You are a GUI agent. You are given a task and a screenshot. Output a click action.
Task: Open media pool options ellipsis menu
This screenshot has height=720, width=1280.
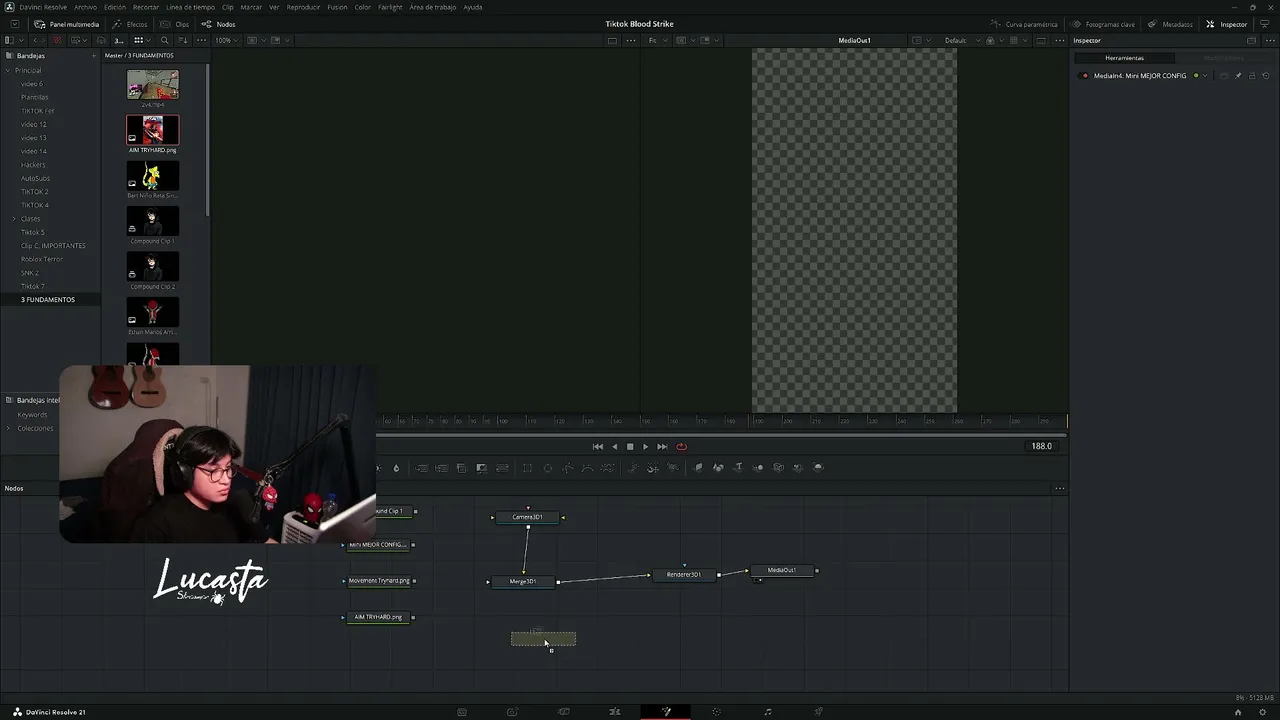coord(201,40)
